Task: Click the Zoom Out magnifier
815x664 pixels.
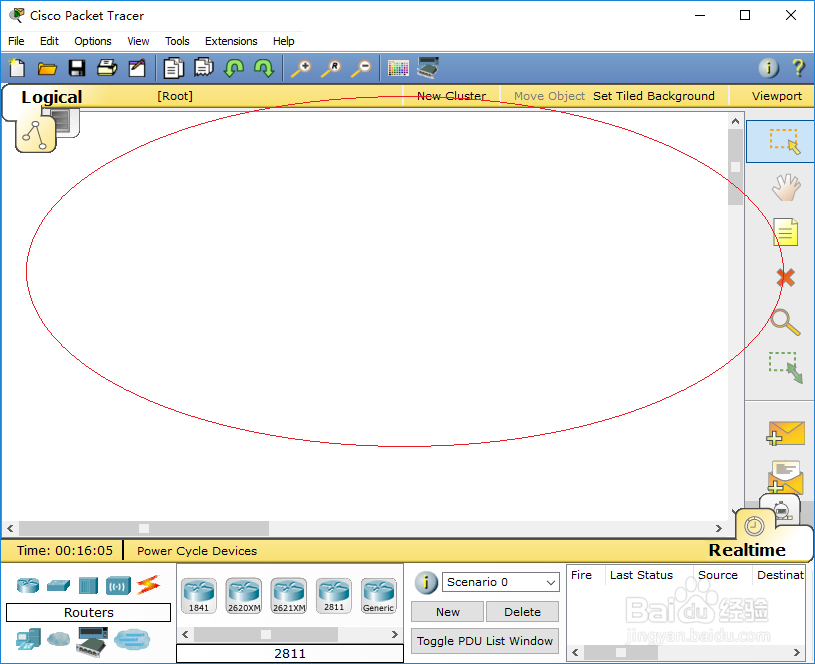Action: (x=361, y=69)
